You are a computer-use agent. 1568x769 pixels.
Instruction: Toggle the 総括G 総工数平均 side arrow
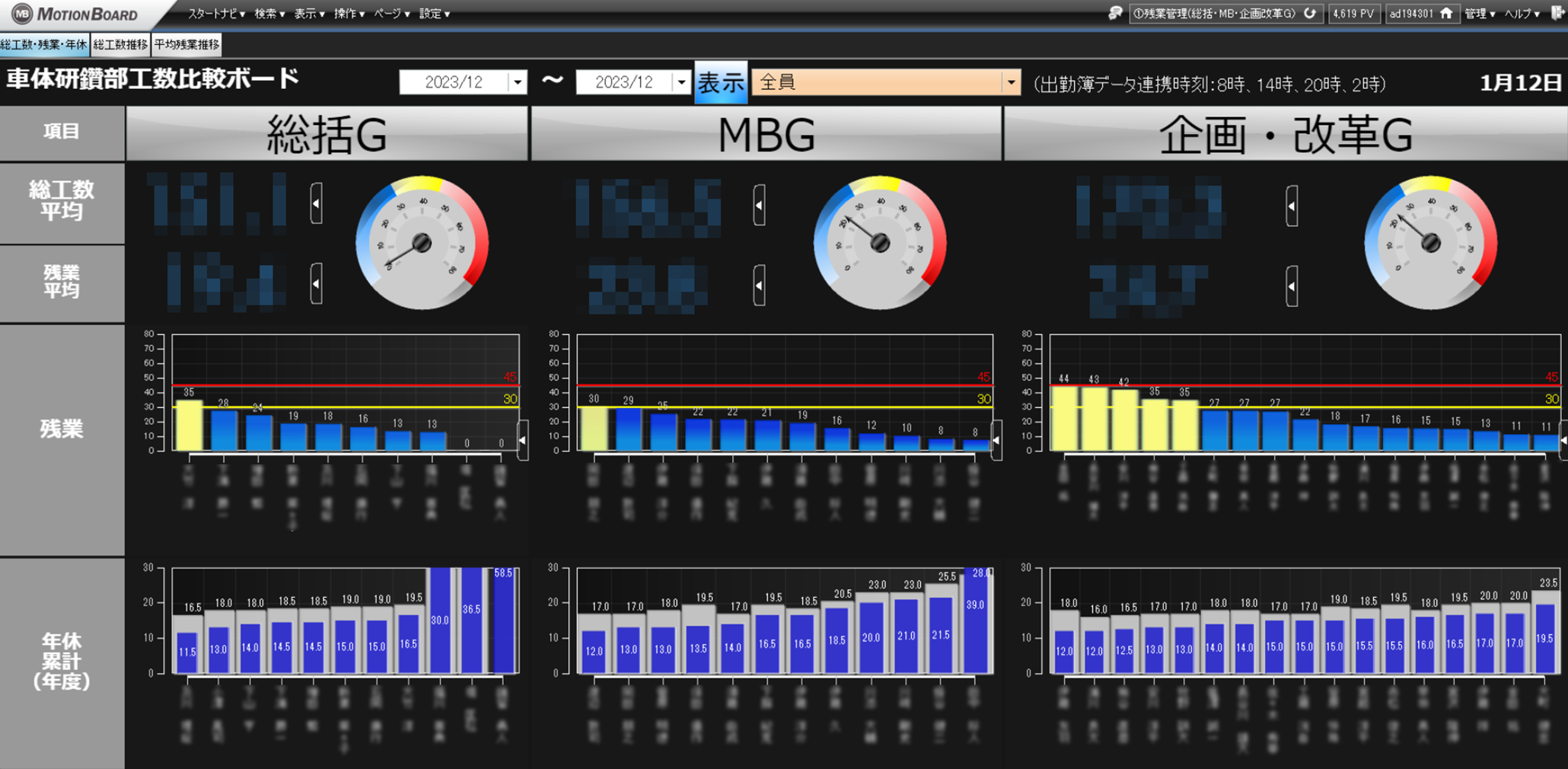click(x=316, y=203)
